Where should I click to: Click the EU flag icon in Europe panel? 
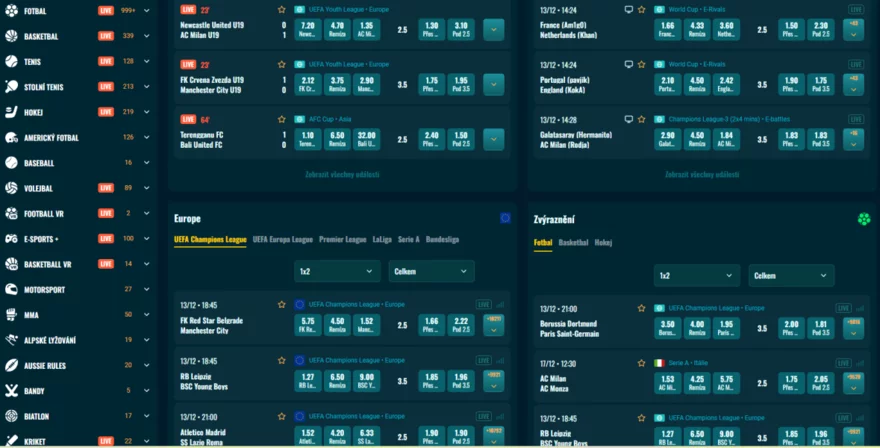point(505,218)
